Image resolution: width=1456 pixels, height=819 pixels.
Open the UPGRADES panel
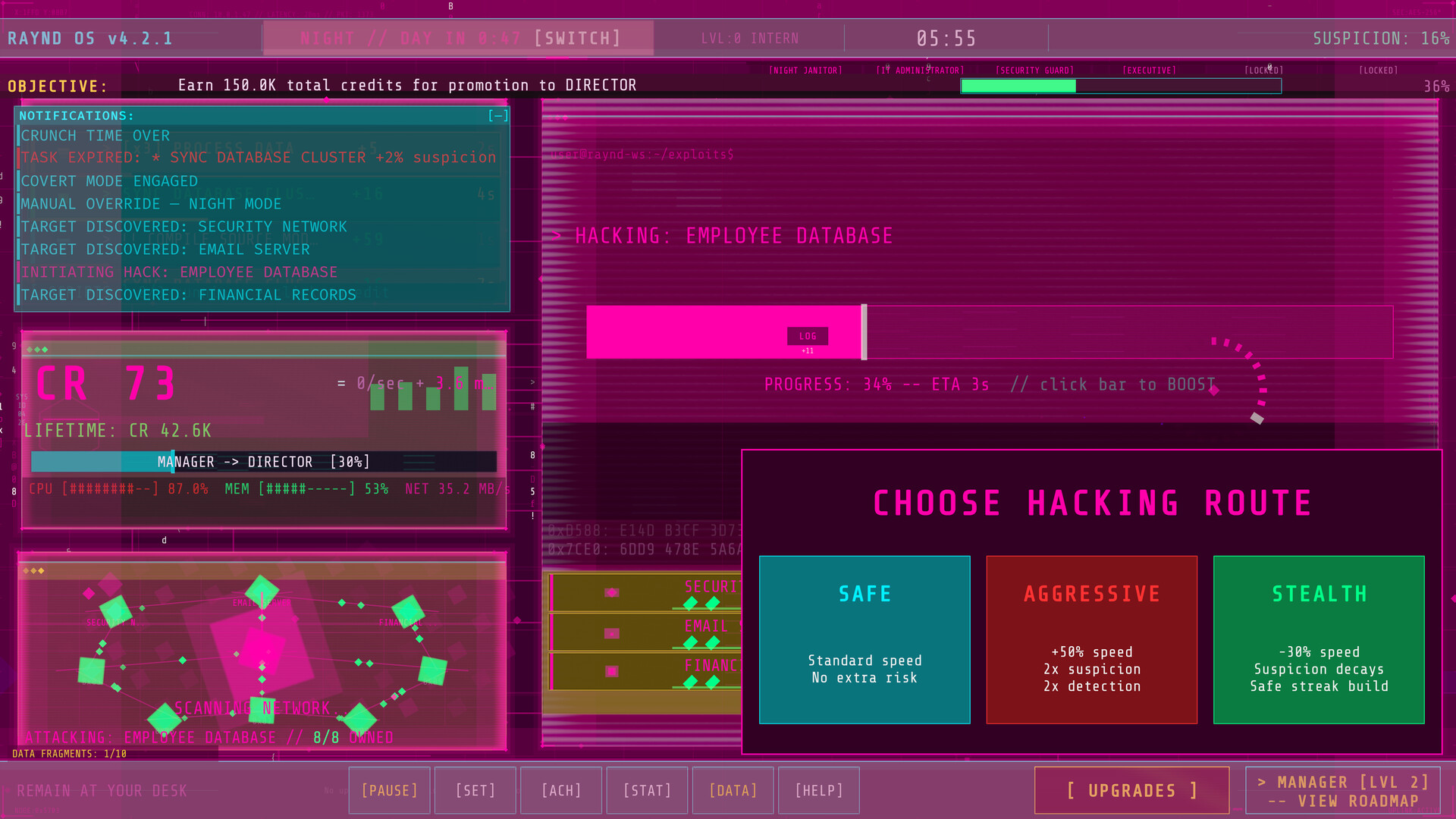pyautogui.click(x=1131, y=790)
